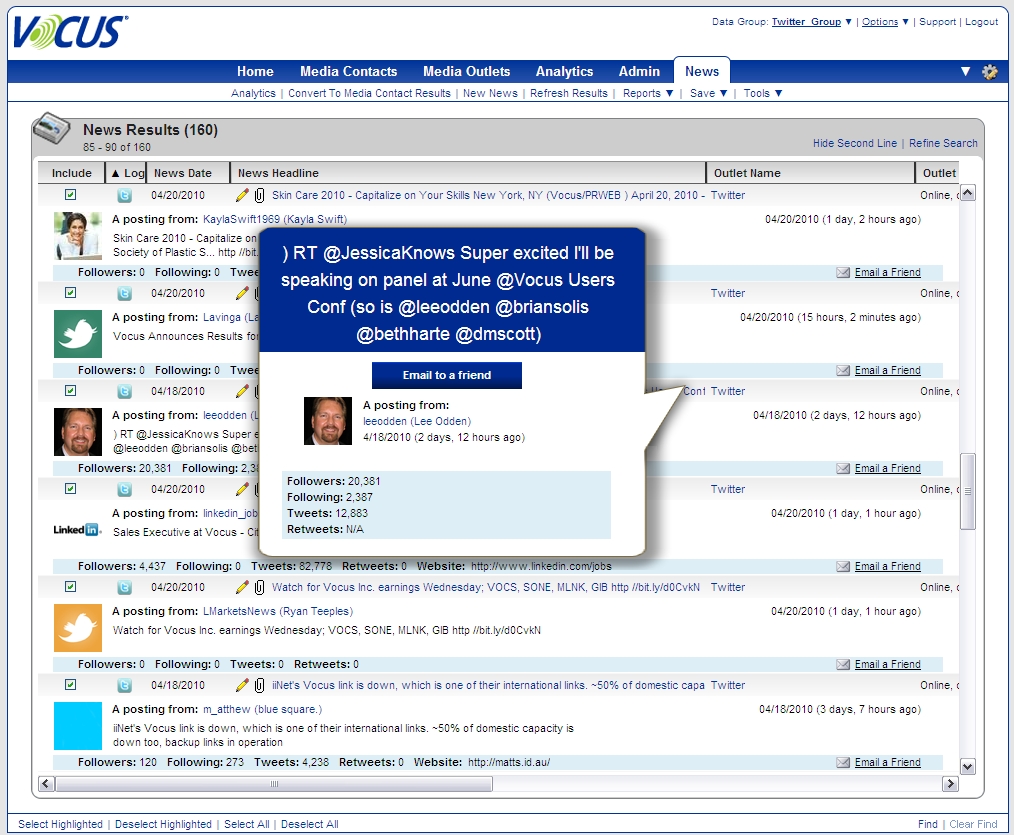Click the Twitter icon in Lavinga posting row

pos(125,294)
